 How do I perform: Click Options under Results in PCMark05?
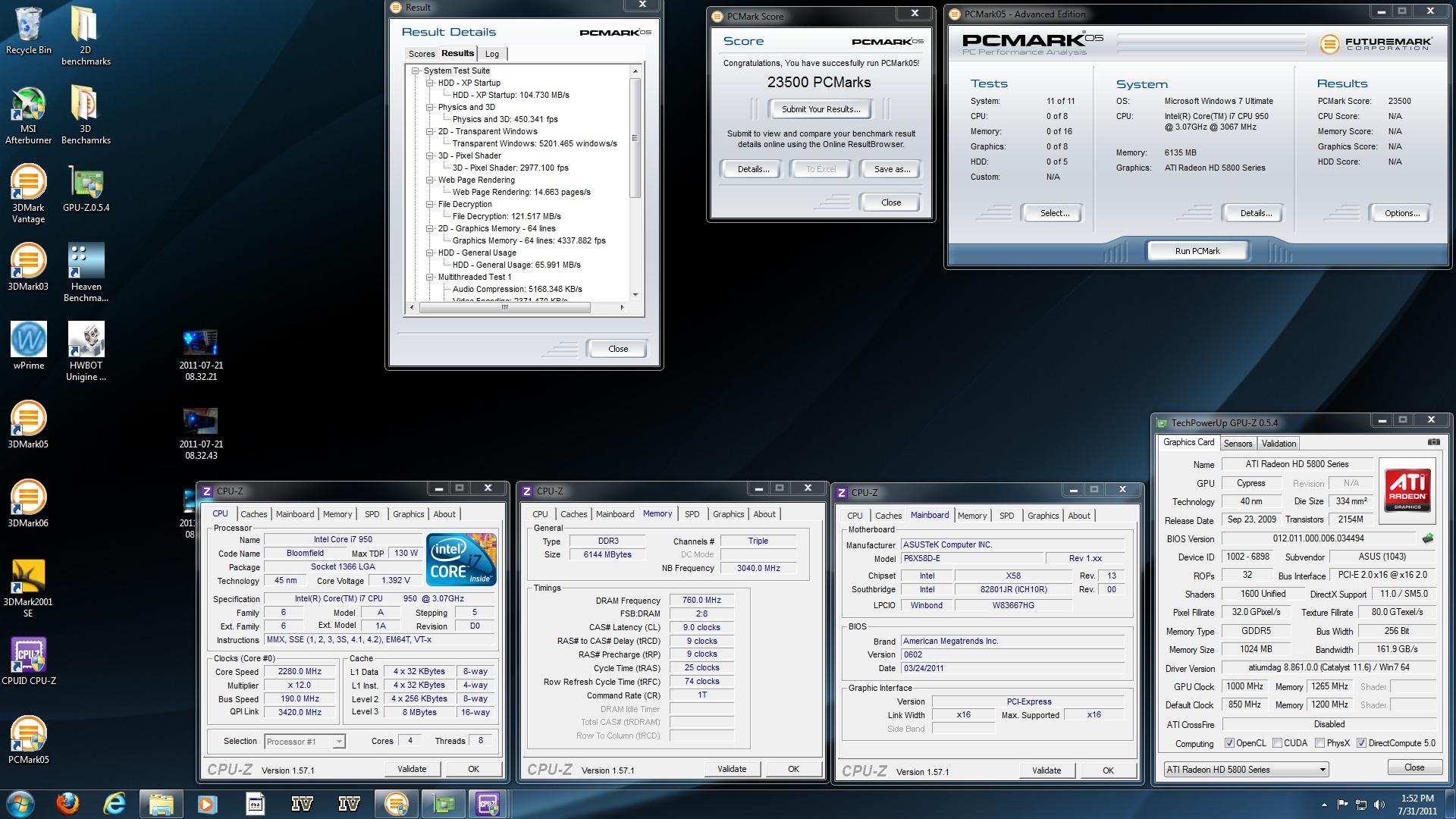(x=1402, y=213)
